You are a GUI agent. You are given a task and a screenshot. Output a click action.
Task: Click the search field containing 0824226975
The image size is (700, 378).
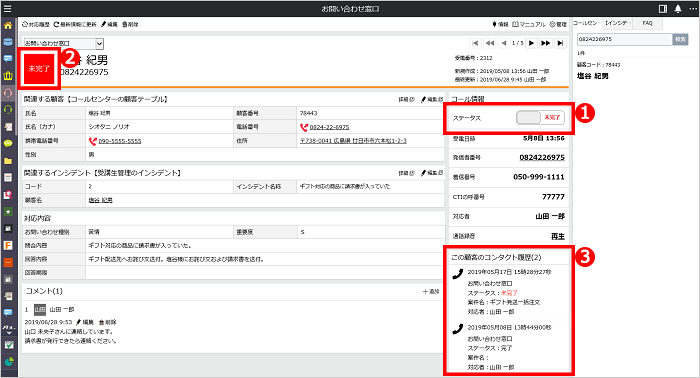pyautogui.click(x=625, y=39)
